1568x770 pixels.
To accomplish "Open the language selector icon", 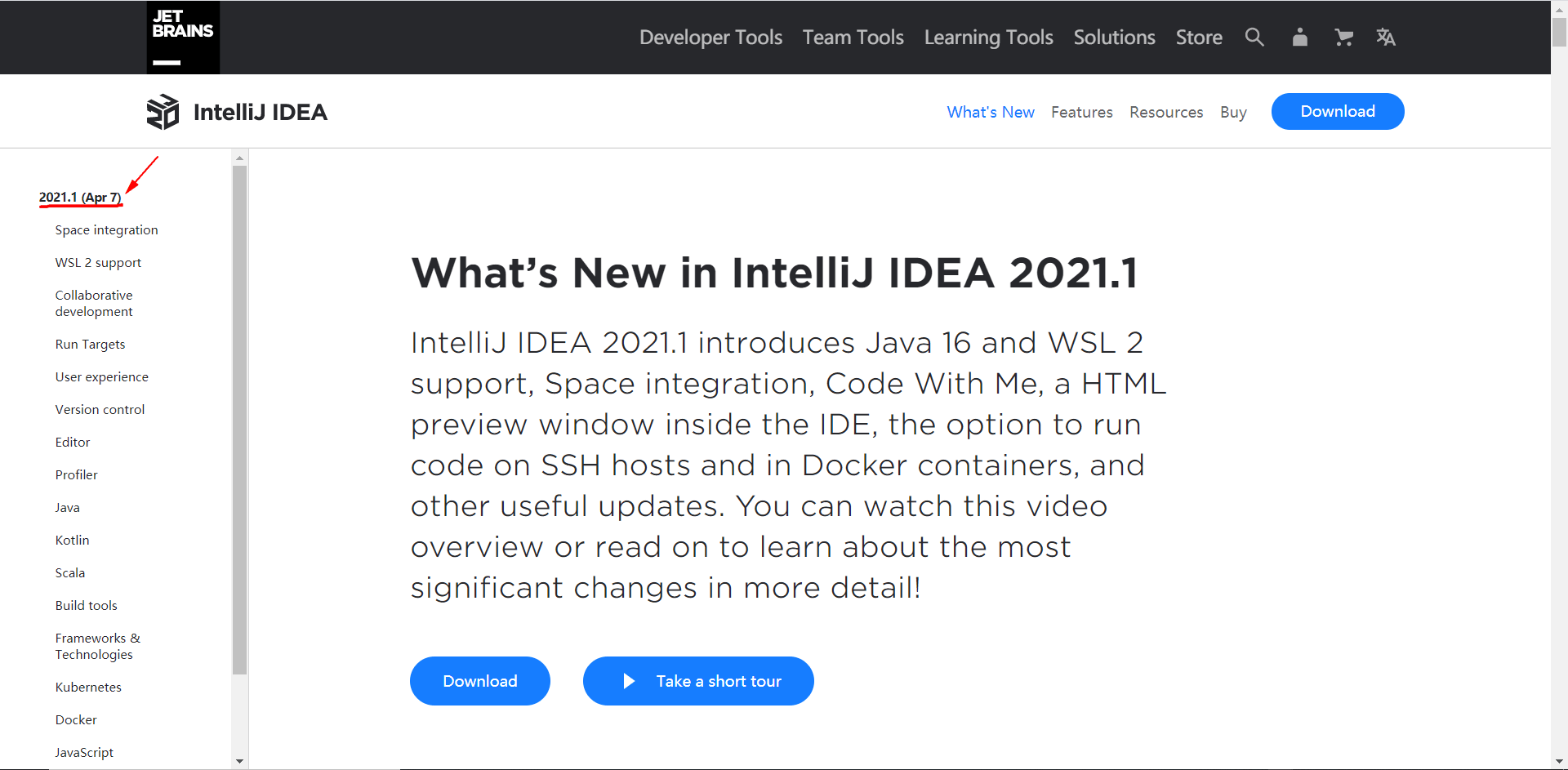I will pos(1386,38).
